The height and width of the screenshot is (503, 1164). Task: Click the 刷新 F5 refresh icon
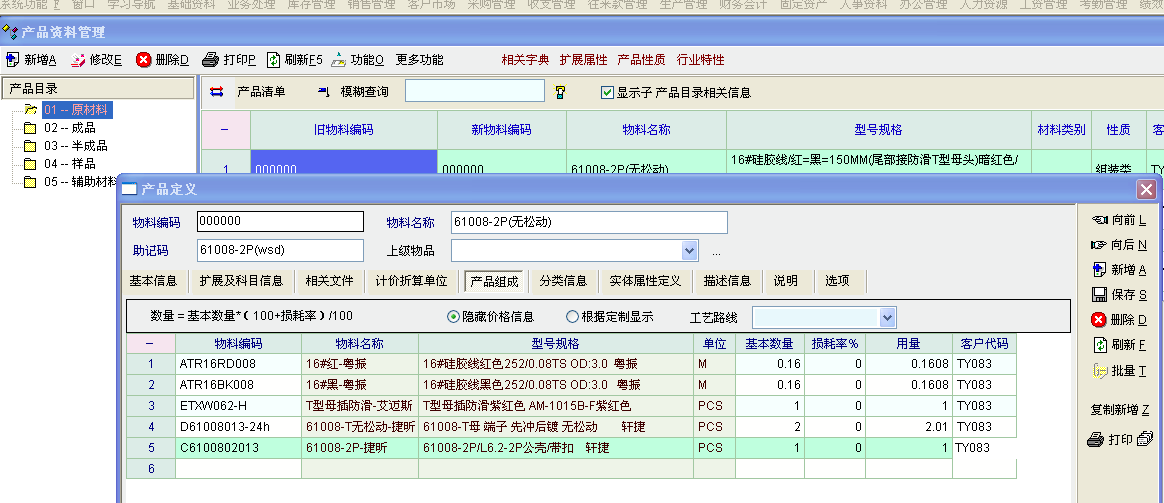pyautogui.click(x=273, y=60)
